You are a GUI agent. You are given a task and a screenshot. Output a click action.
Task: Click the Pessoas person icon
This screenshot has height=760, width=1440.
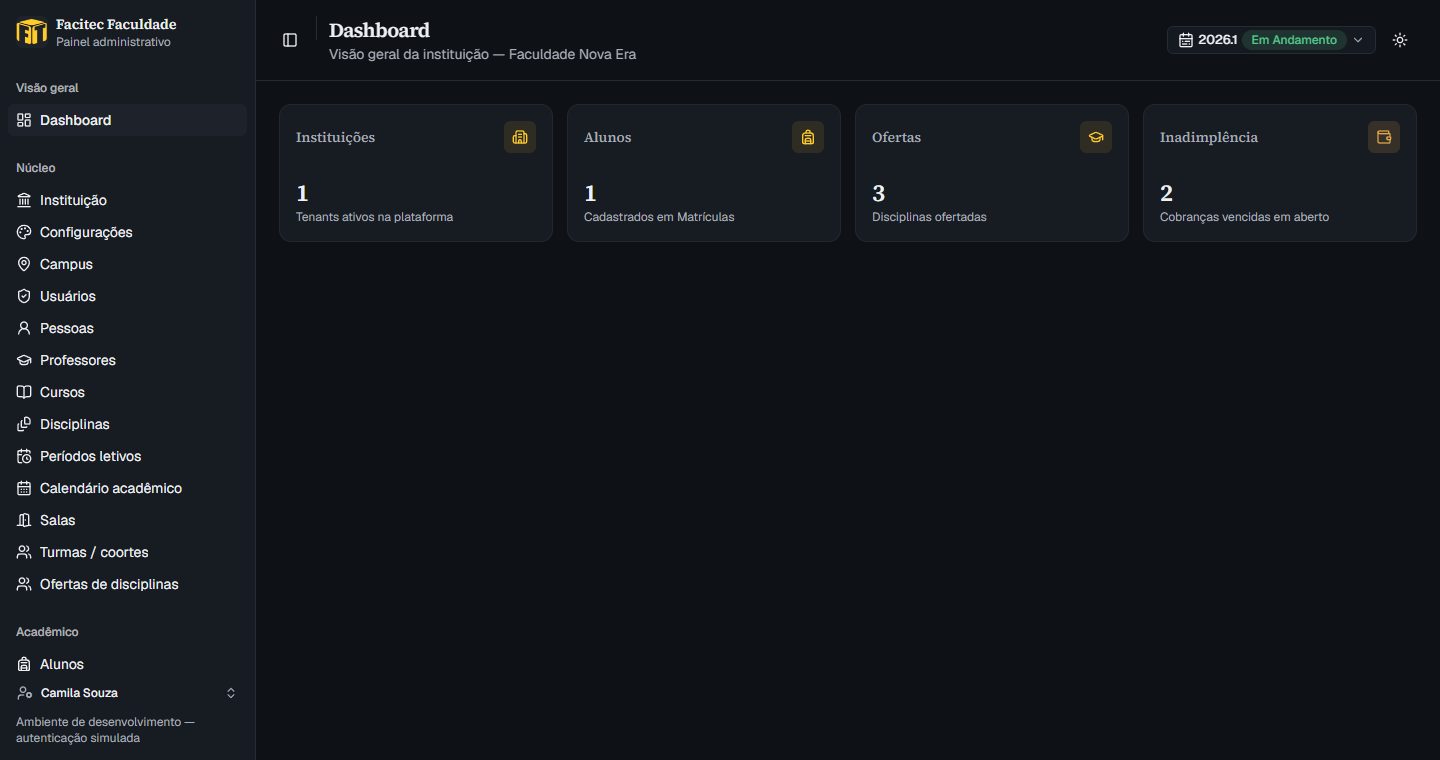click(x=24, y=328)
